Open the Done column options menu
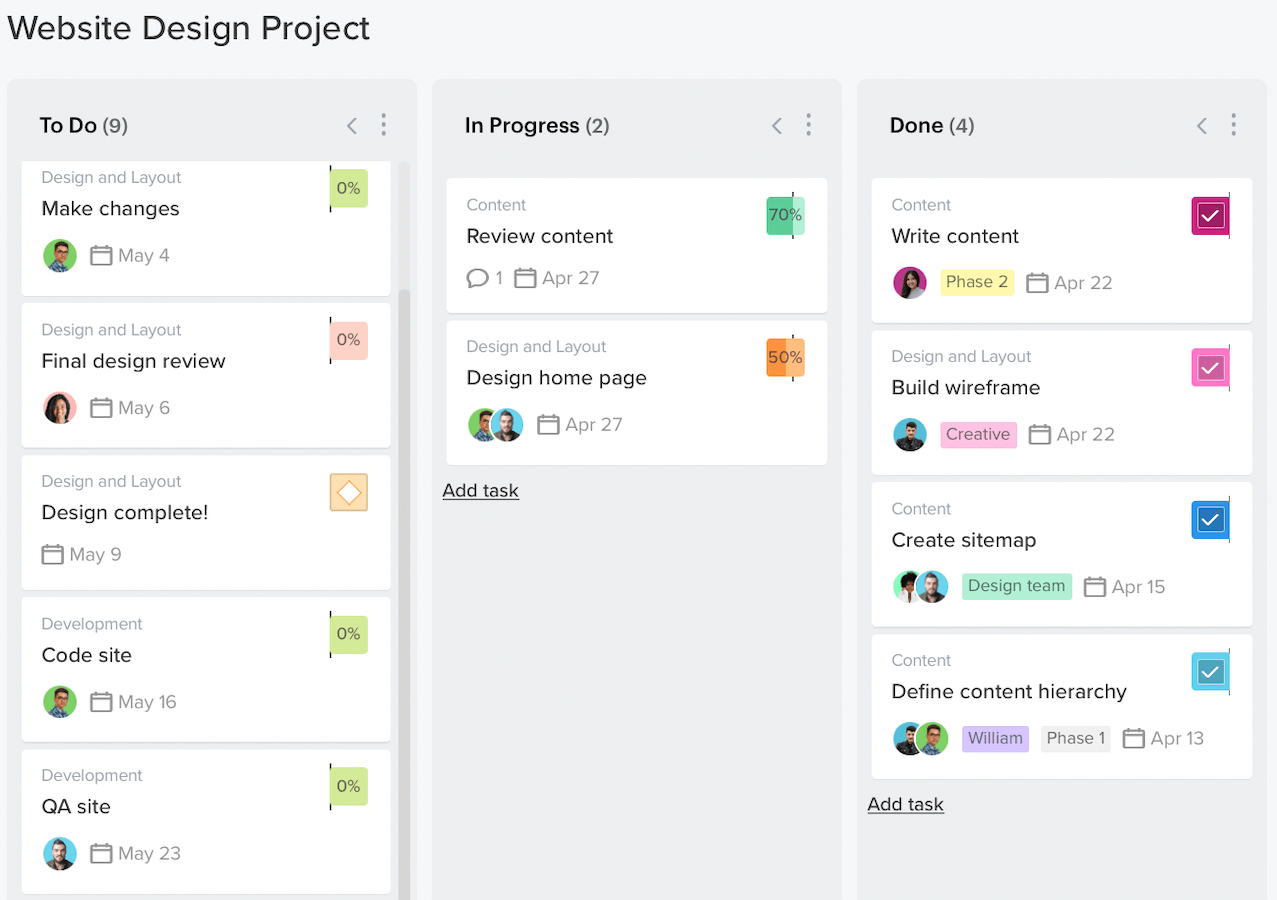The image size is (1277, 900). point(1233,125)
